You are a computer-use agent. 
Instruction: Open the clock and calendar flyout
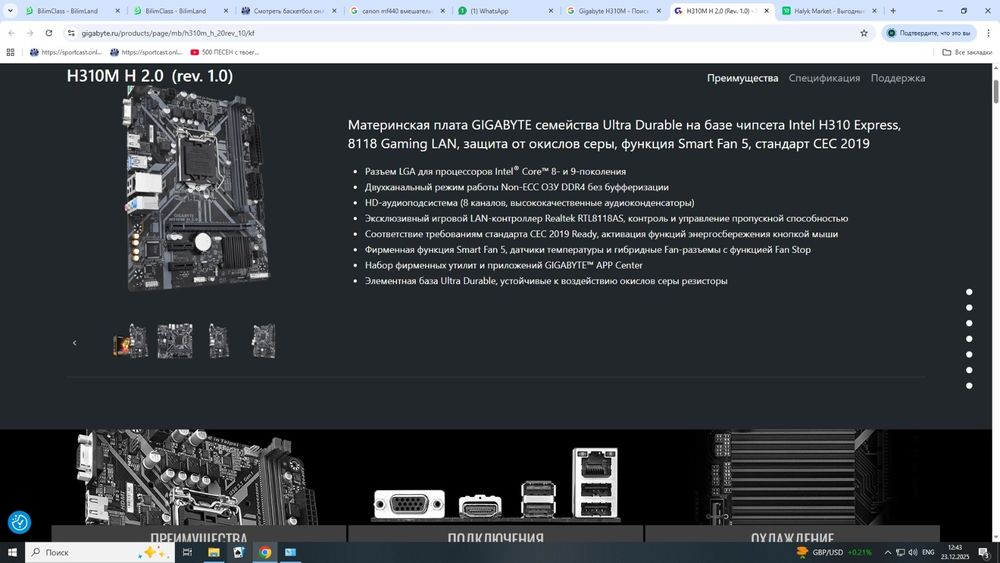pos(955,552)
